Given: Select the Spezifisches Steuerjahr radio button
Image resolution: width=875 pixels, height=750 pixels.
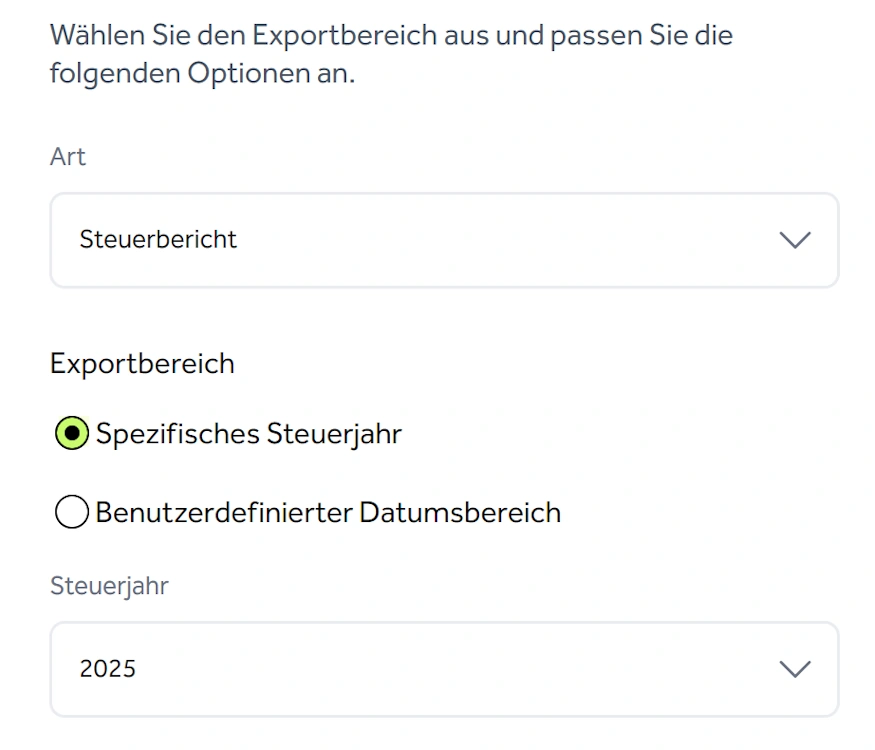Looking at the screenshot, I should tap(72, 433).
